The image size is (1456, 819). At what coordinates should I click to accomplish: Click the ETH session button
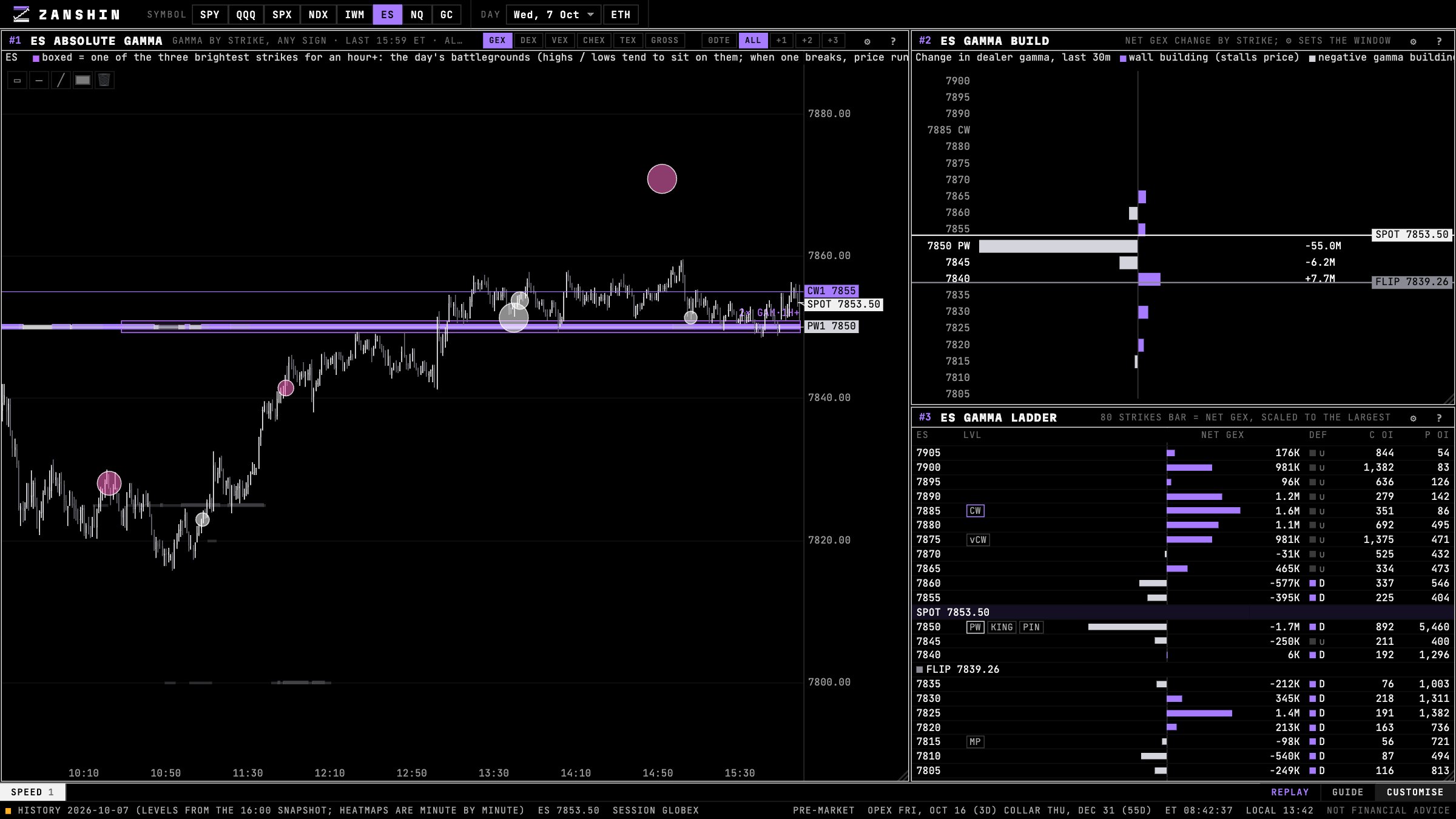[x=621, y=15]
